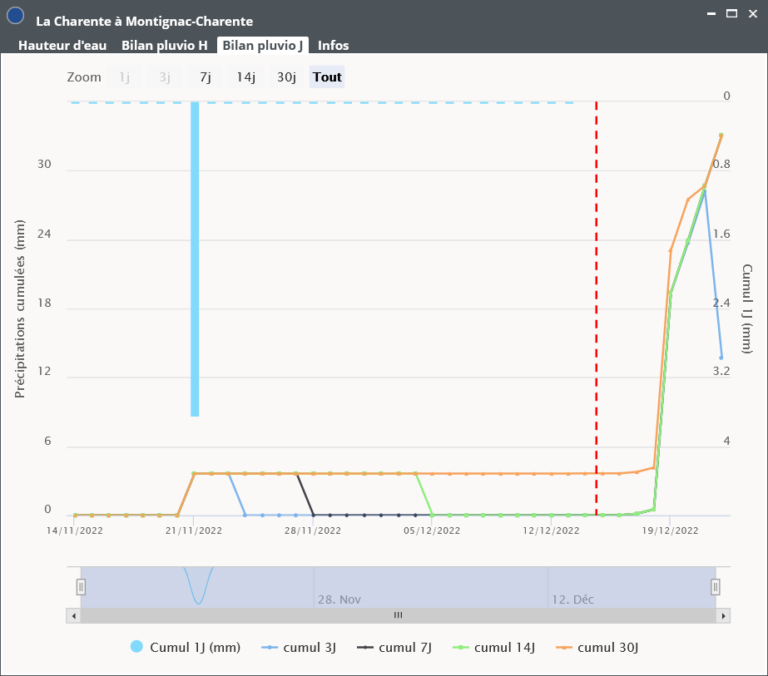Toggle Cumul 1J (mm) series in legend
This screenshot has width=768, height=676.
[186, 647]
